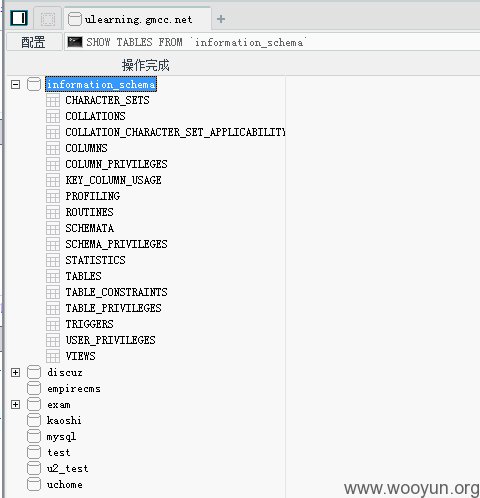
Task: Click the TRIGGERS table icon
Action: pyautogui.click(x=53, y=324)
